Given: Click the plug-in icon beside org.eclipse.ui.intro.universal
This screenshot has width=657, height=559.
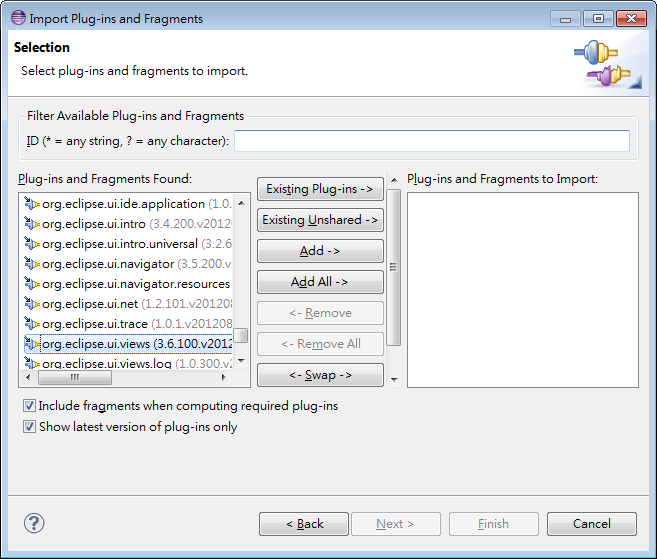Looking at the screenshot, I should point(32,244).
